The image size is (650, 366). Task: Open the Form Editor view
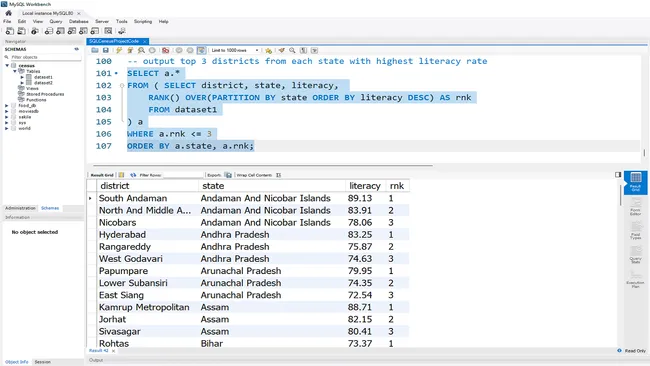point(635,206)
